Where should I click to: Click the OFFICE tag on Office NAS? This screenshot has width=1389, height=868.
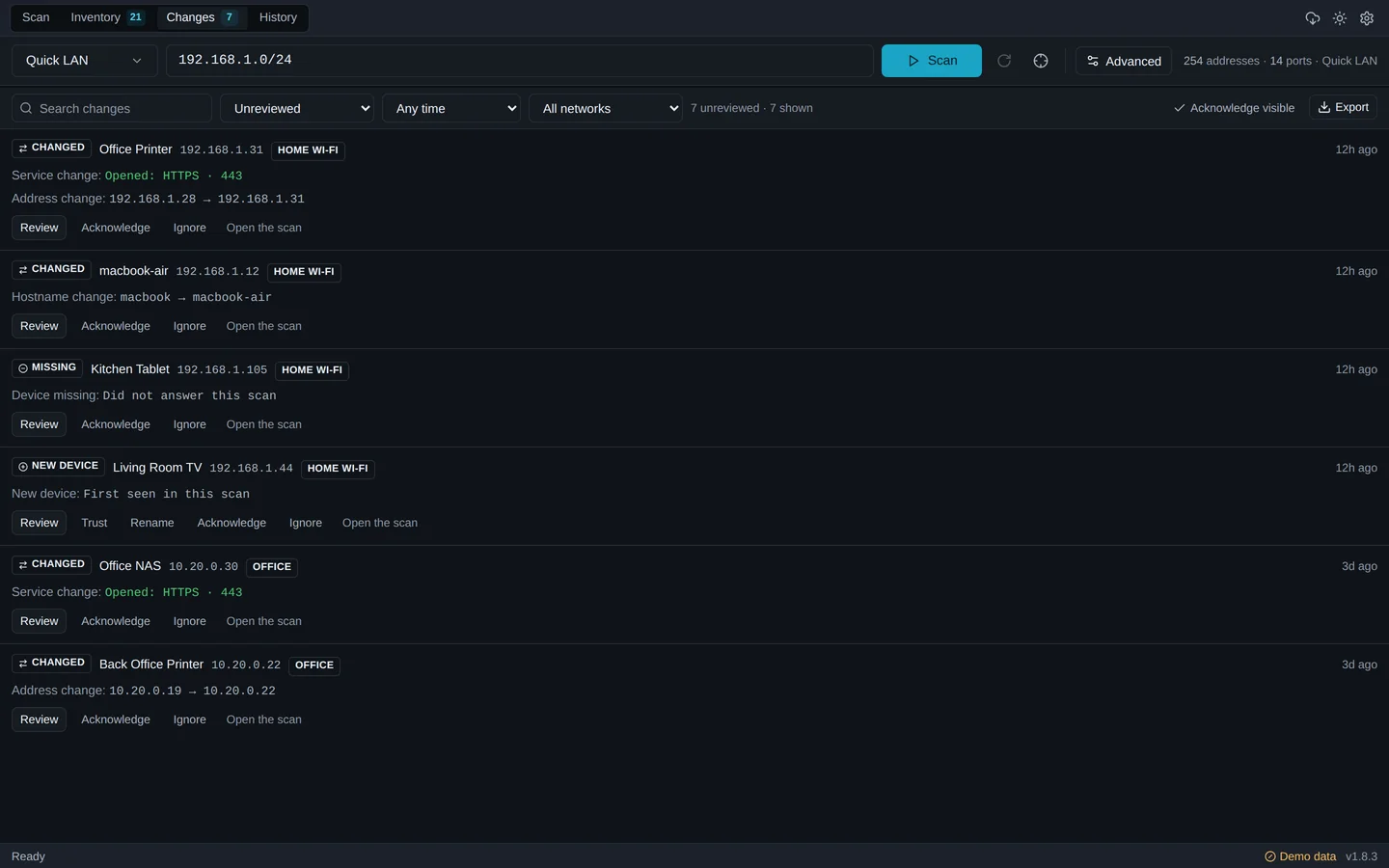point(272,566)
